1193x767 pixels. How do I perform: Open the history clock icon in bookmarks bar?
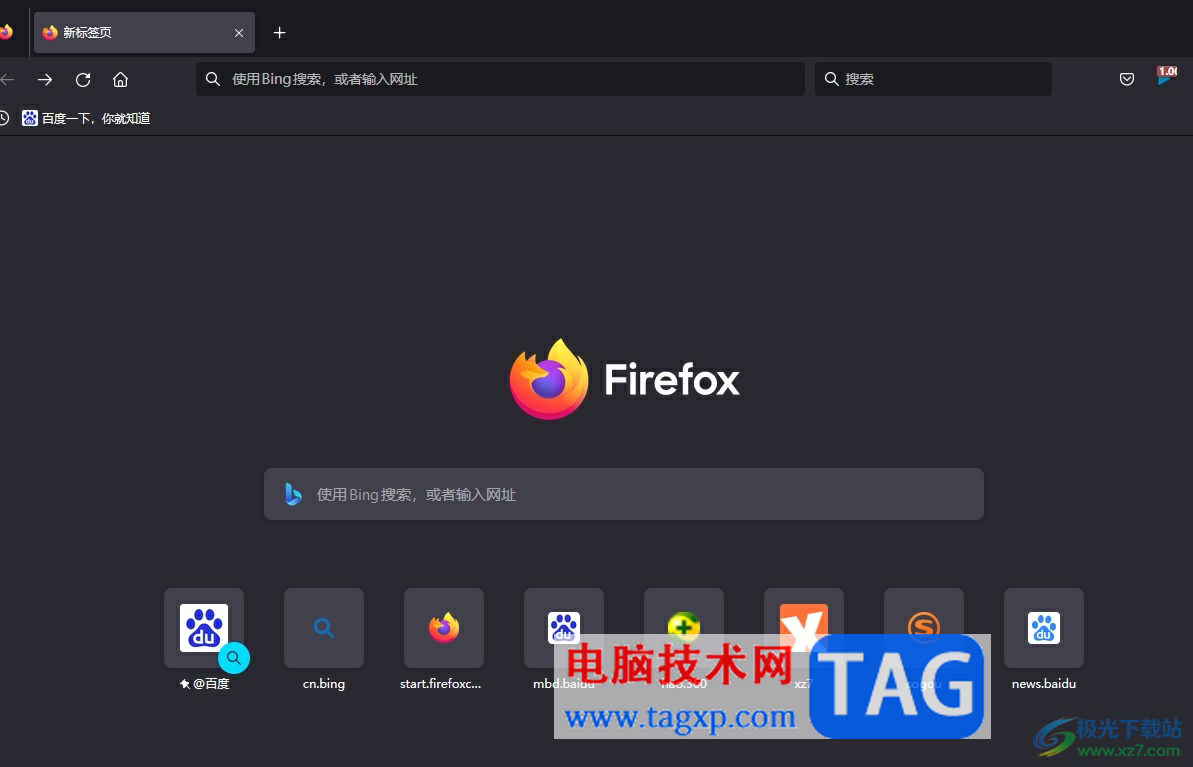4,118
